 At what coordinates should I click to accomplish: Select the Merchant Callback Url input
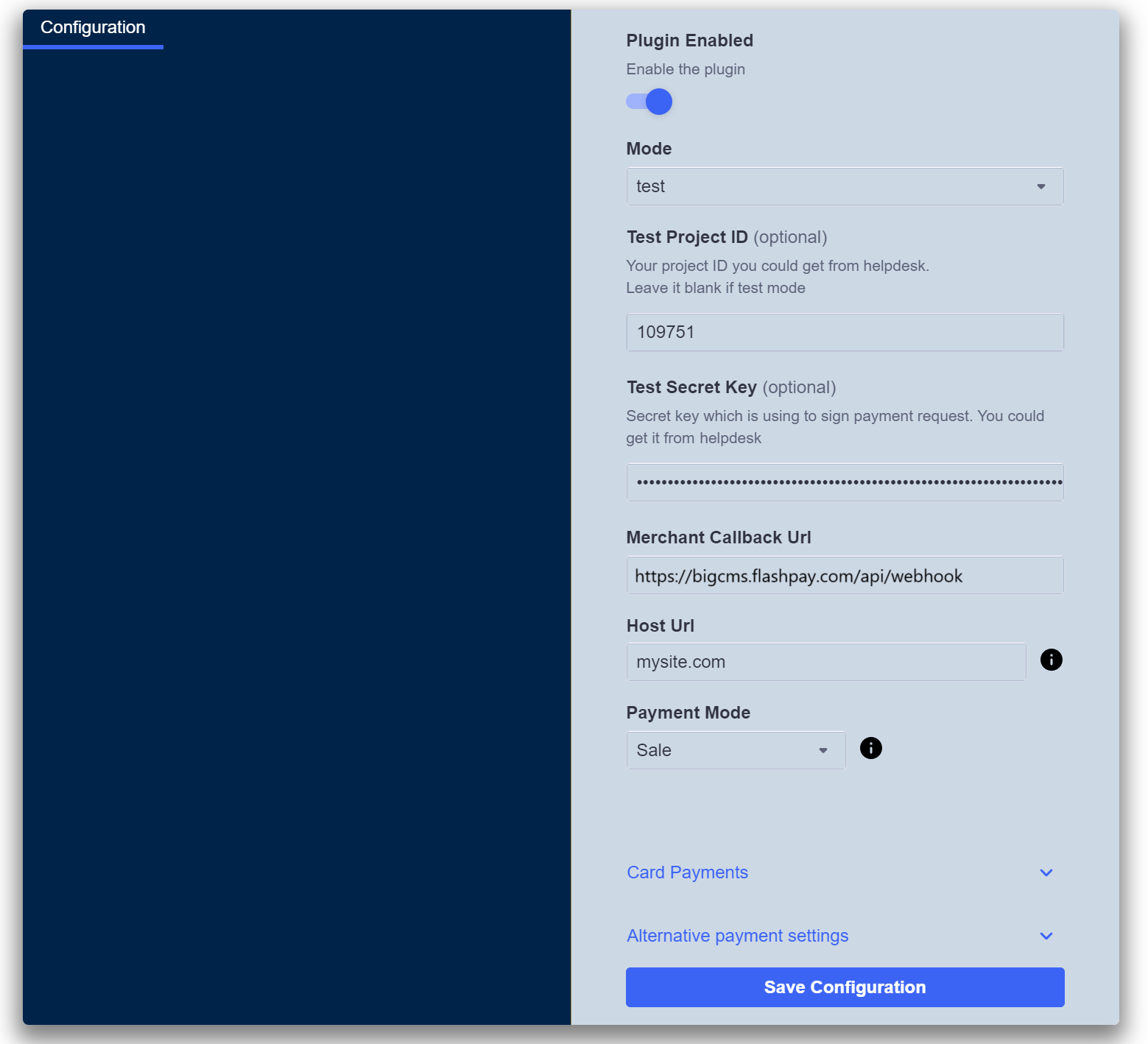tap(845, 576)
